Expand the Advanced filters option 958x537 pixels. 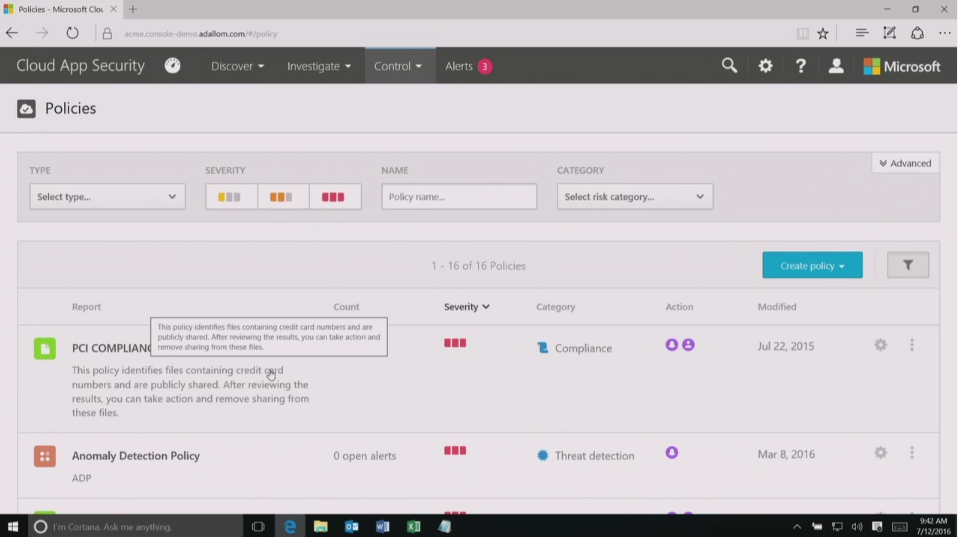(x=905, y=163)
